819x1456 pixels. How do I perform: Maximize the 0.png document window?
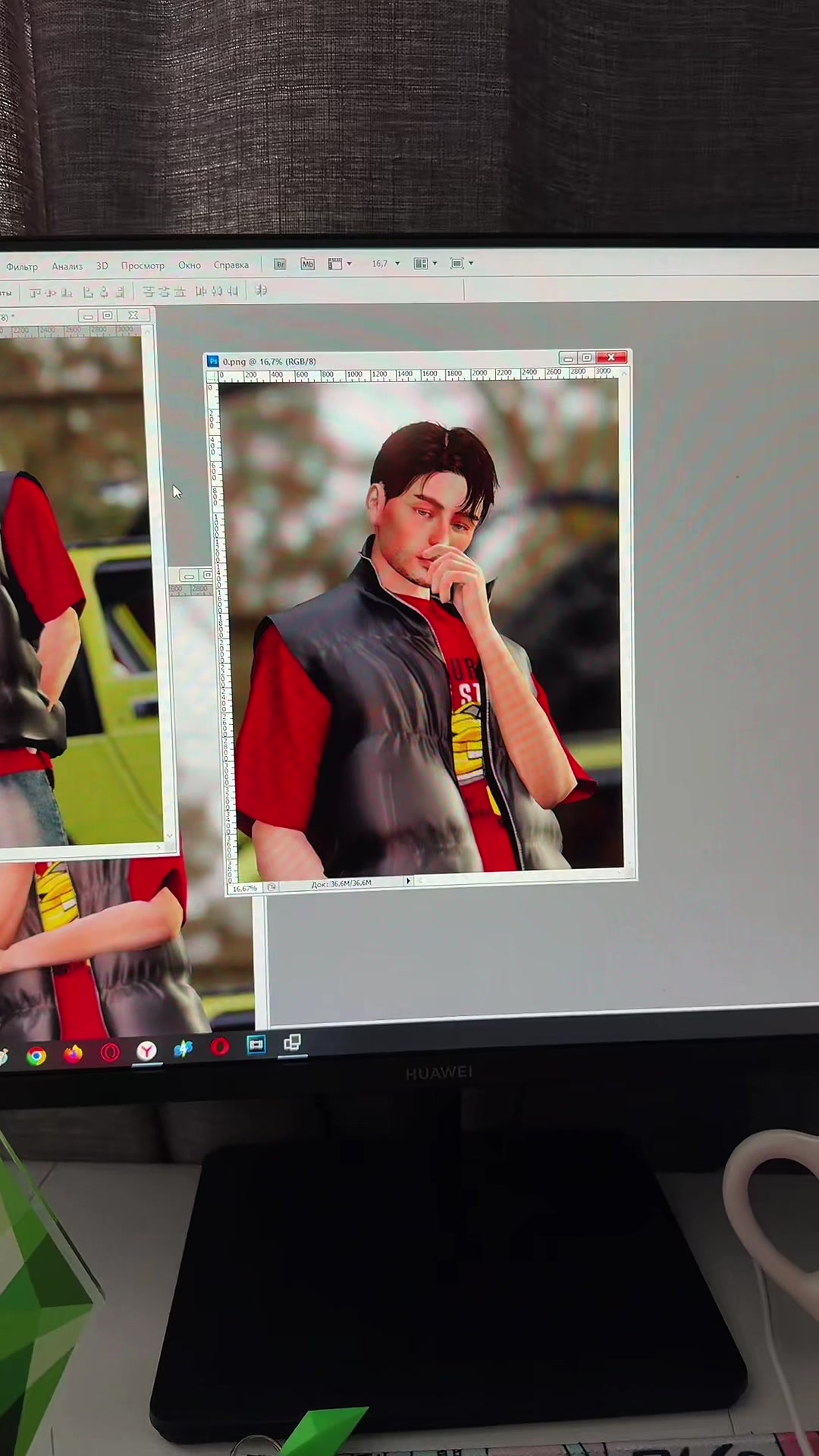586,358
